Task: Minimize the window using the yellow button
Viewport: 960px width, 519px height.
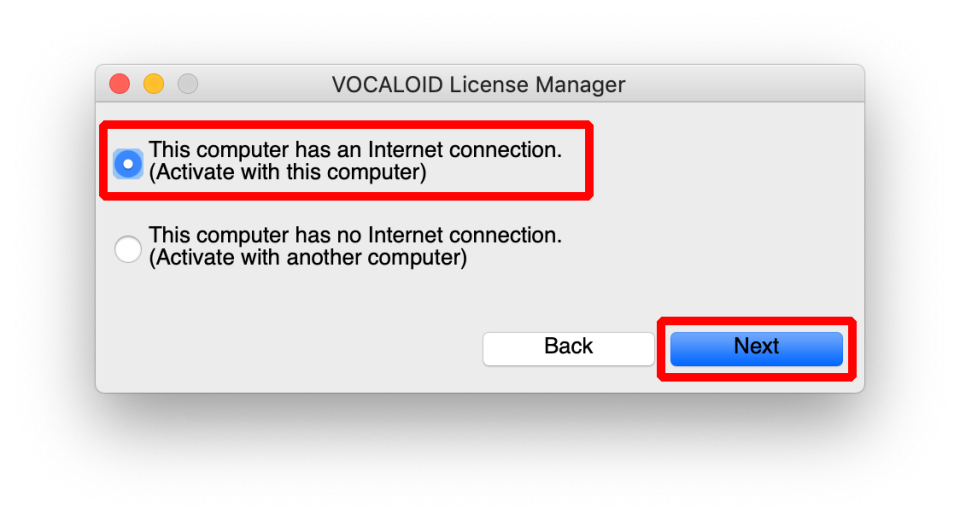Action: coord(153,85)
